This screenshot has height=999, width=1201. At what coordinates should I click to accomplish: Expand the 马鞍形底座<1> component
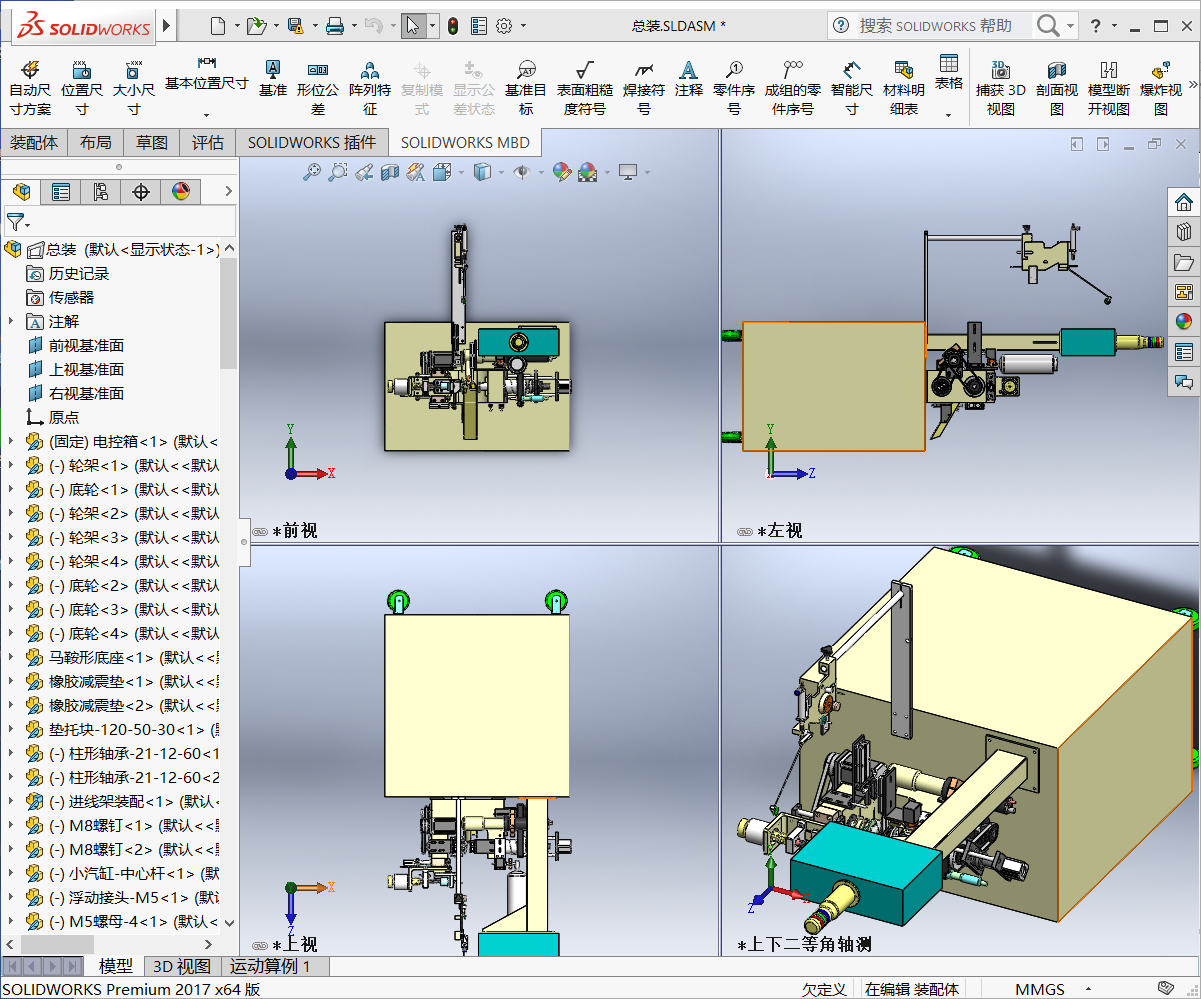click(x=11, y=657)
